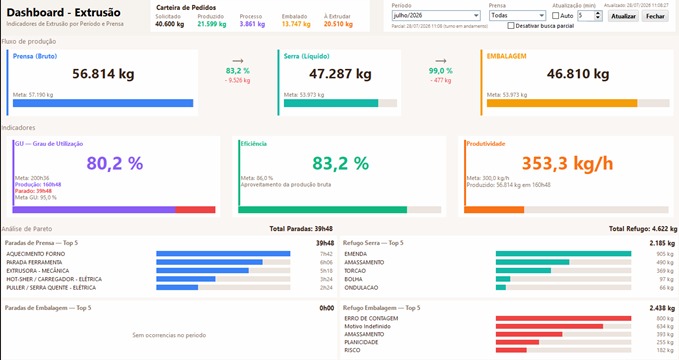Click the À Extrudar value 20.510 kg

tap(338, 24)
